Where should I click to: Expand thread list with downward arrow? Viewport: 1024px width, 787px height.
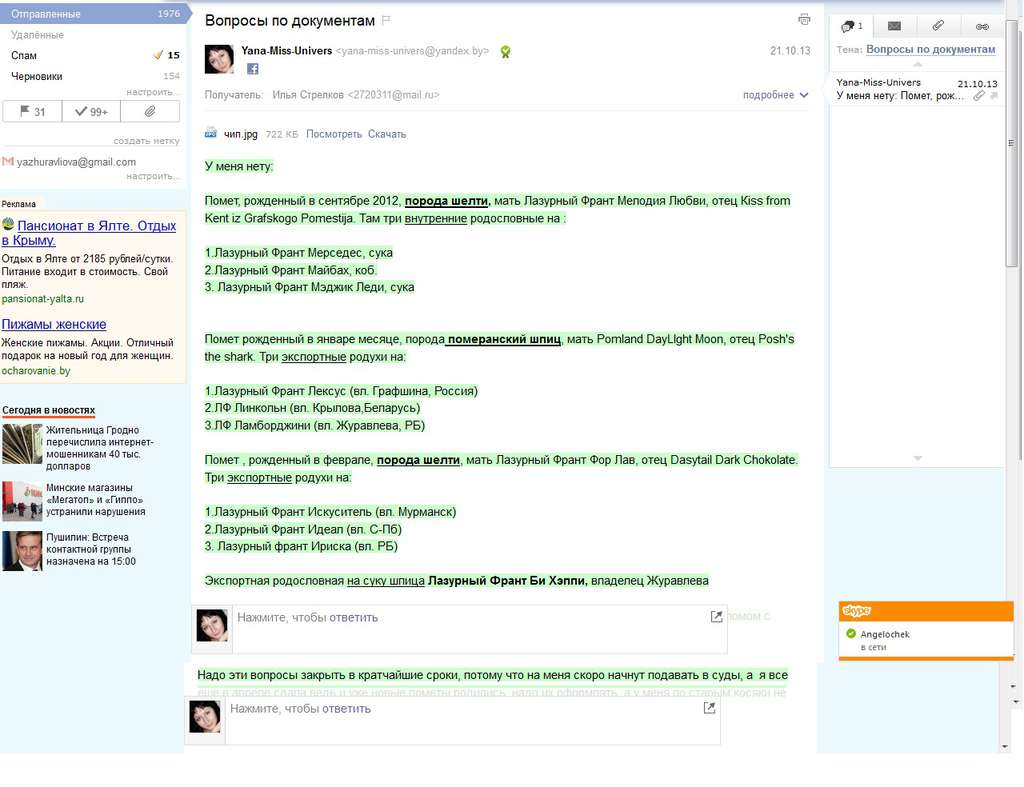918,458
